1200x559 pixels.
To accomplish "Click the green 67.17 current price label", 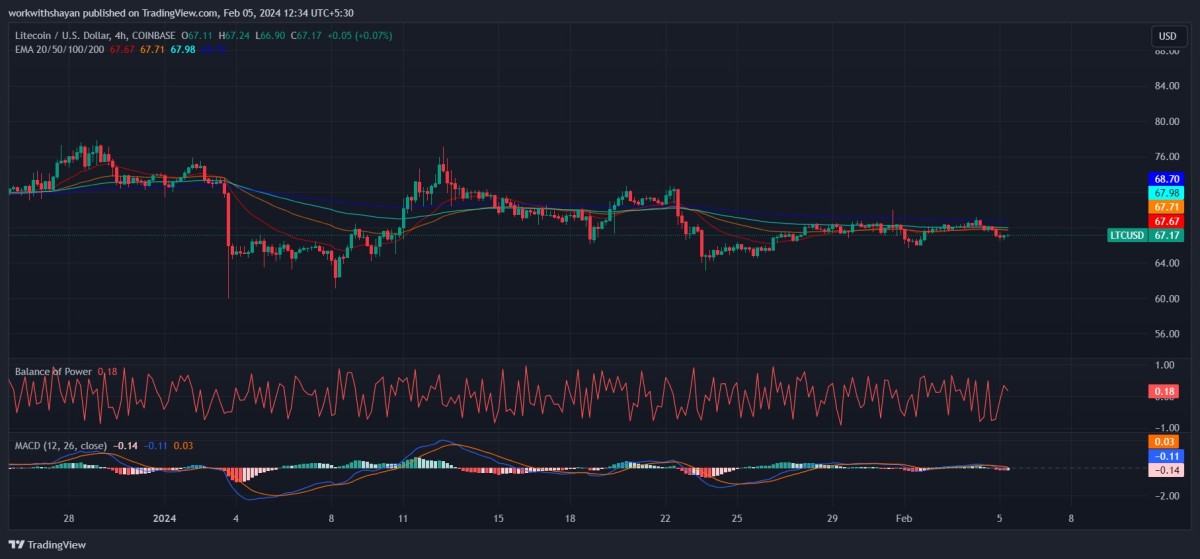I will click(1163, 236).
